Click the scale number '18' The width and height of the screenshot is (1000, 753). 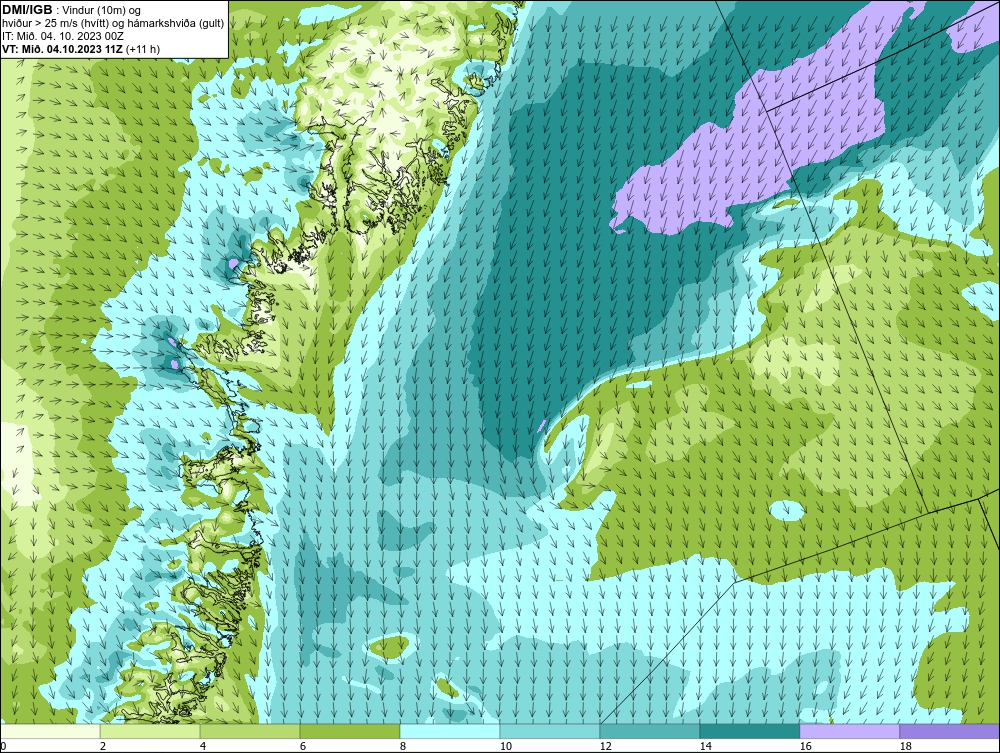[x=906, y=746]
